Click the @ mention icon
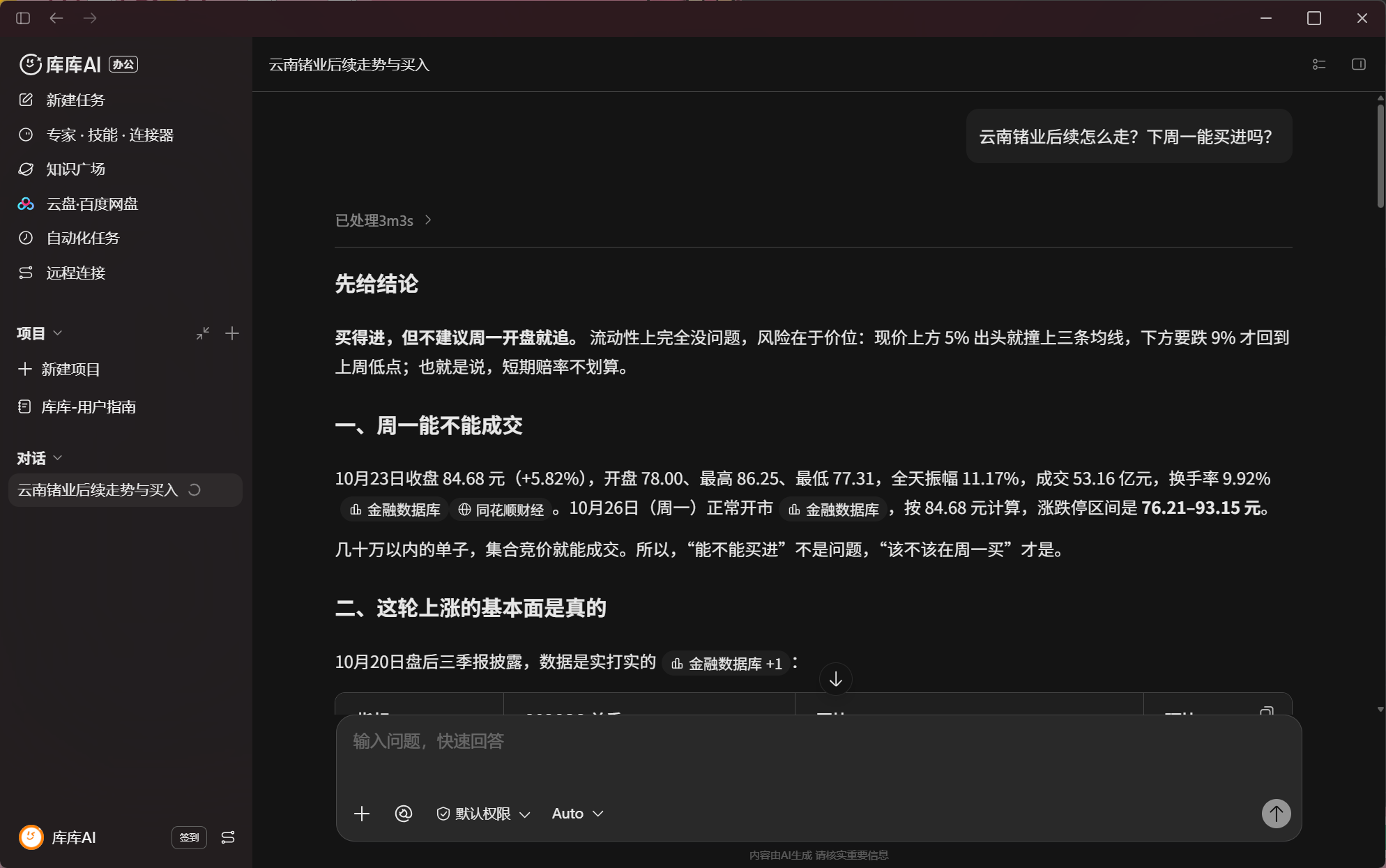The image size is (1386, 868). pyautogui.click(x=404, y=814)
